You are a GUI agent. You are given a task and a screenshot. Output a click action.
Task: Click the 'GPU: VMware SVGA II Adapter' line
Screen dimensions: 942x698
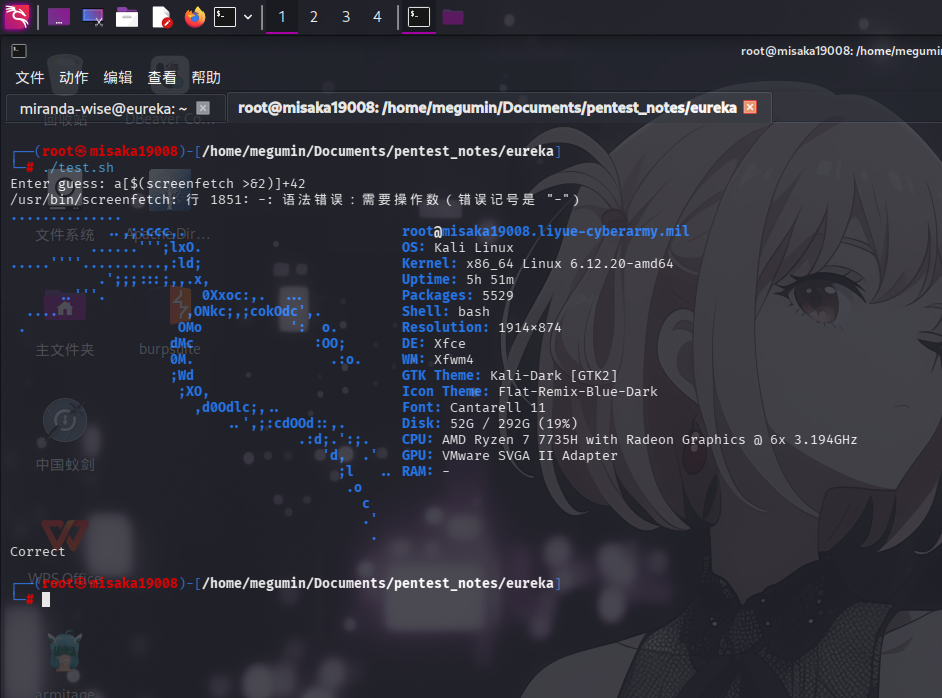(509, 455)
